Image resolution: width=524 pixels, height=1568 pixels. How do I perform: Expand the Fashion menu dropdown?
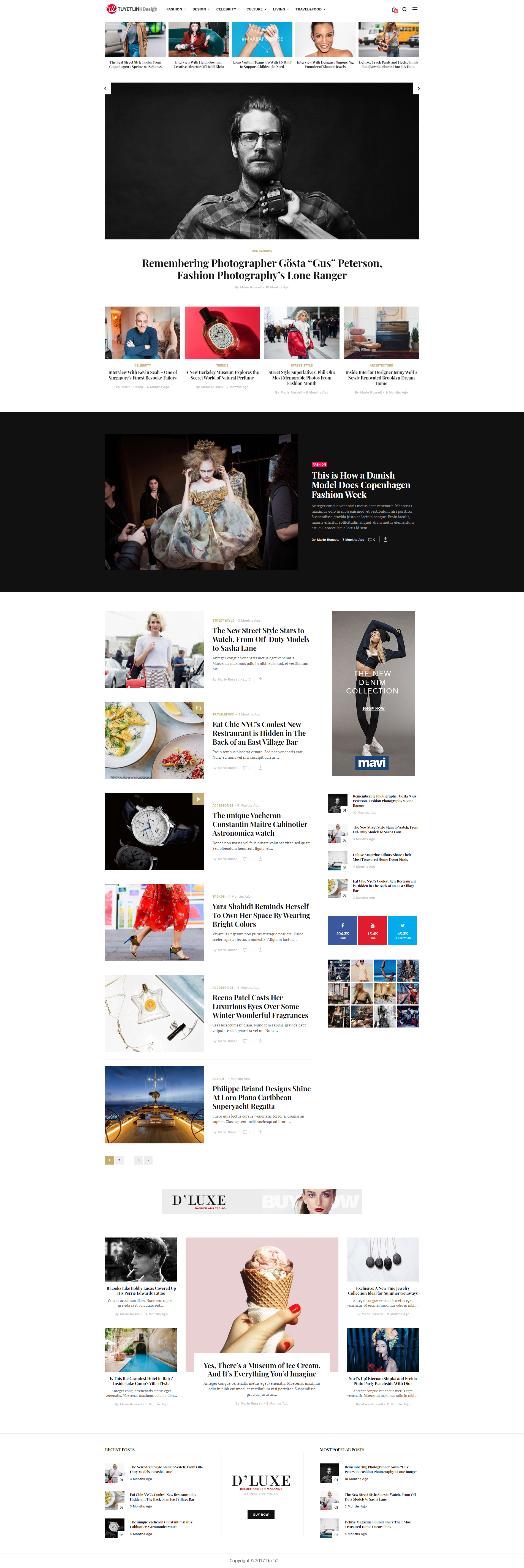click(176, 10)
